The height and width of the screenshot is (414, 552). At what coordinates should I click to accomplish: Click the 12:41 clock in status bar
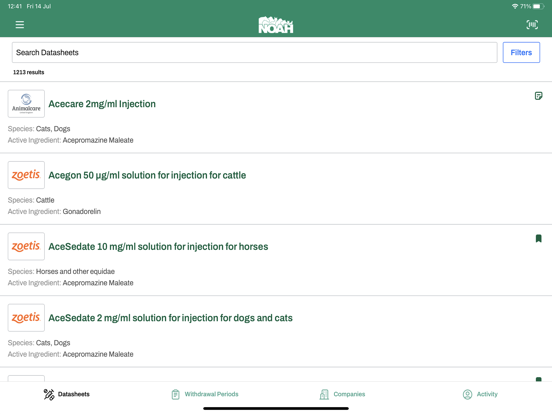click(15, 6)
